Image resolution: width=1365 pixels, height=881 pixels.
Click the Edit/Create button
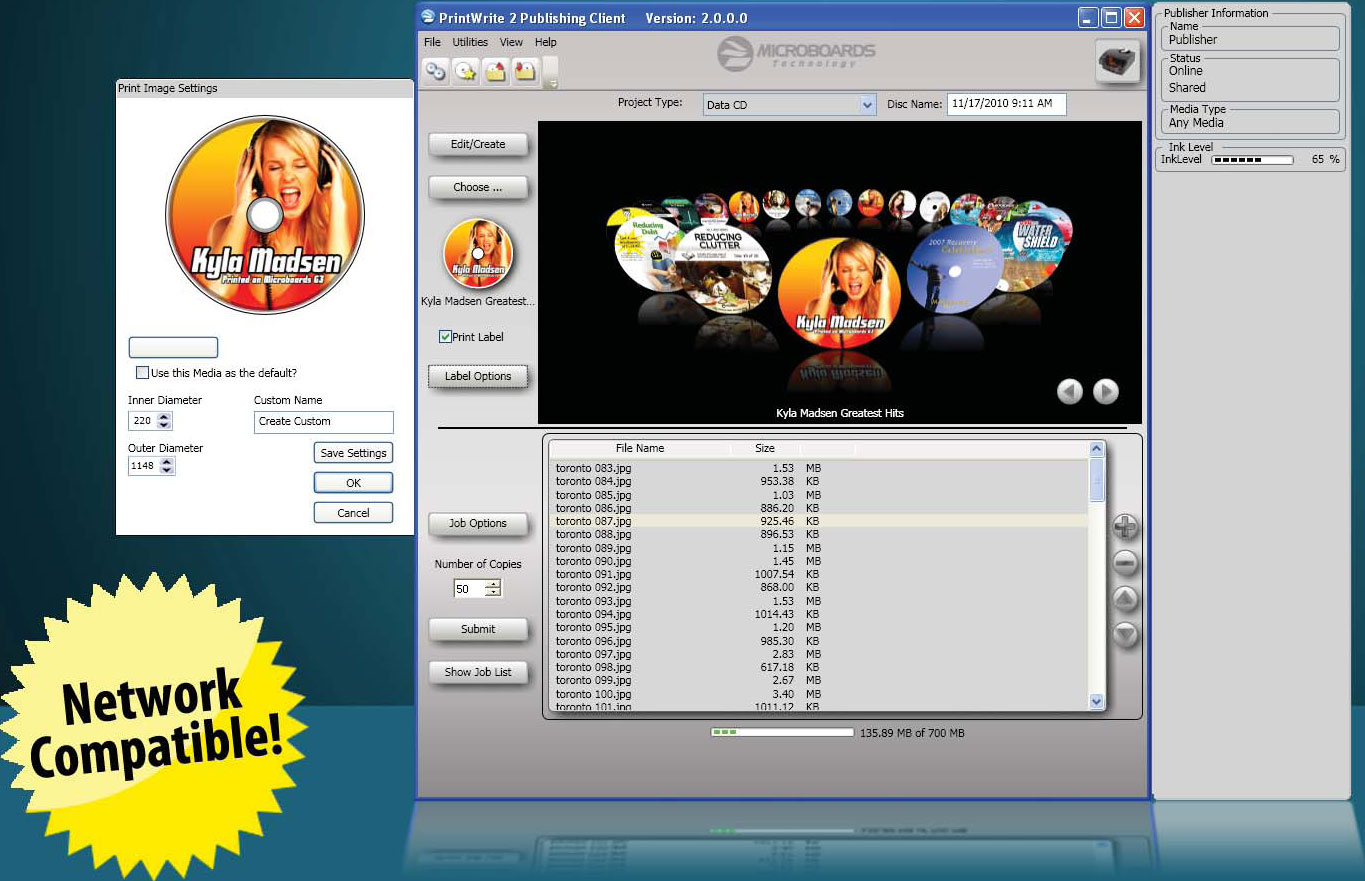point(478,144)
